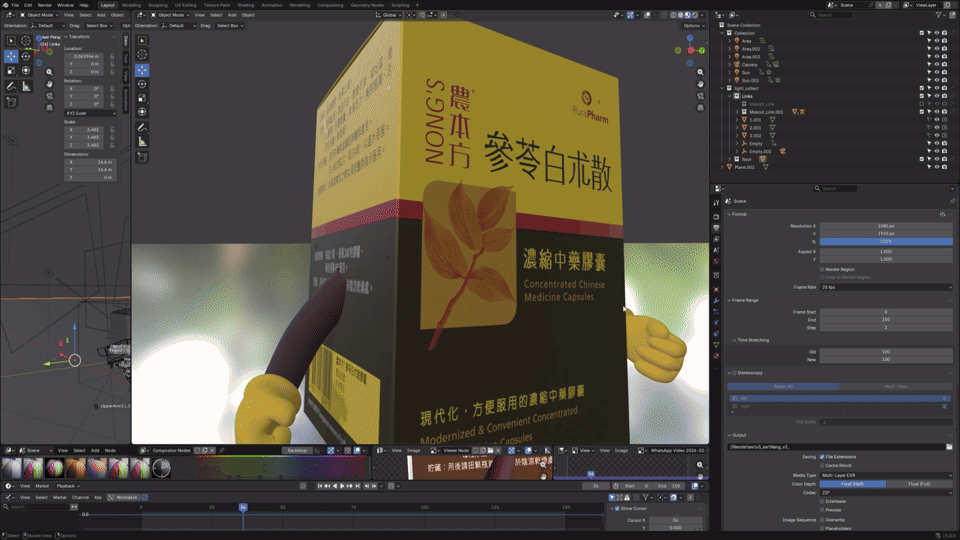
Task: Toggle visibility eye for Sun.001 in outliner
Action: (x=937, y=80)
